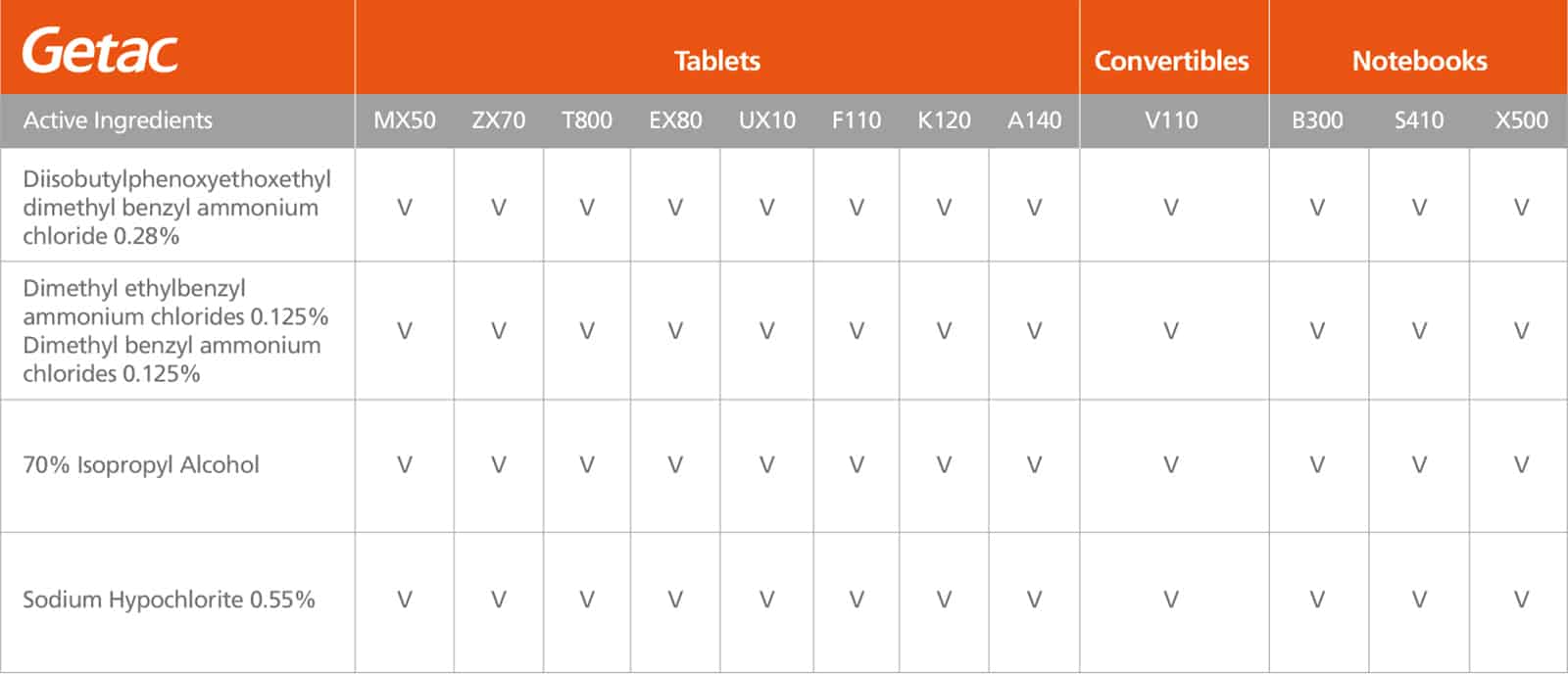Screen dimensions: 1568x674
Task: Click the X500 column heading
Action: [x=1521, y=120]
